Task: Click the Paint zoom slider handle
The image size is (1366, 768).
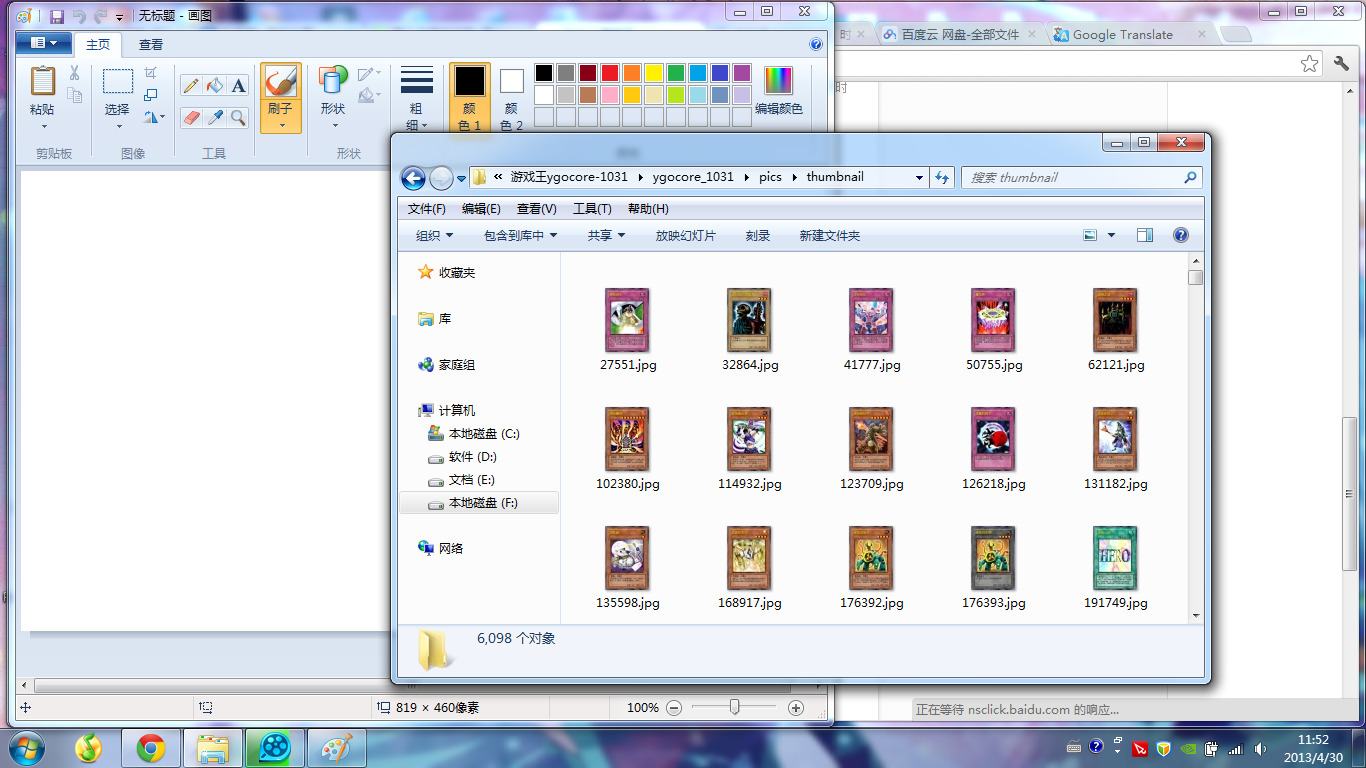Action: [x=735, y=708]
